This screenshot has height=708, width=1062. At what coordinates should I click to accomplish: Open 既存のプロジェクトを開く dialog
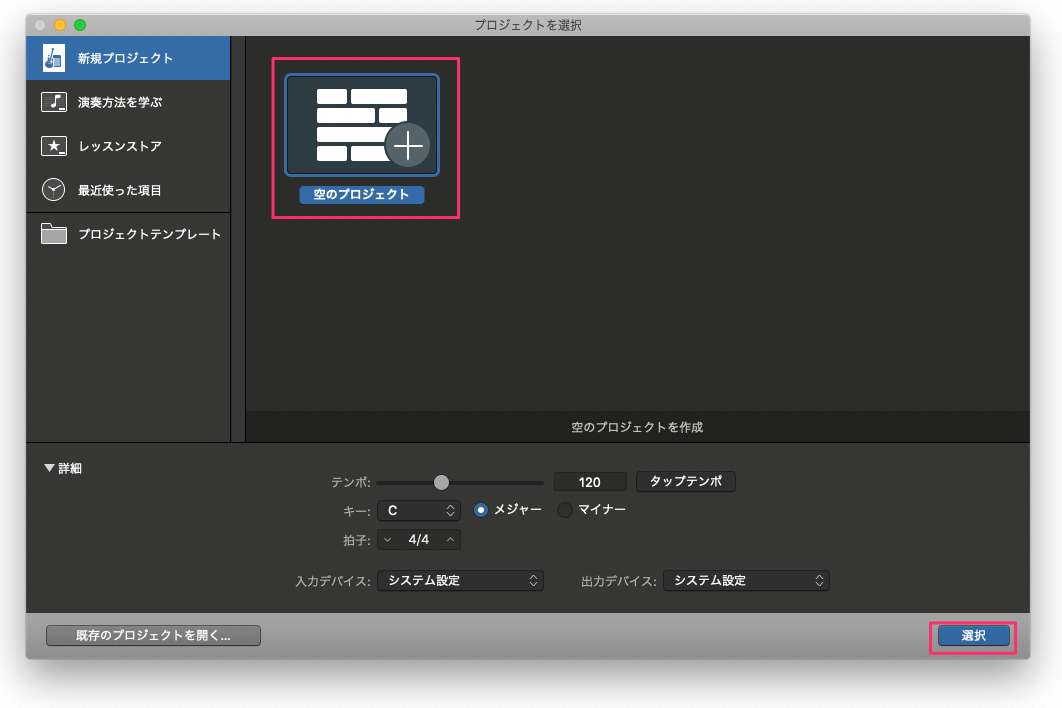pyautogui.click(x=152, y=635)
